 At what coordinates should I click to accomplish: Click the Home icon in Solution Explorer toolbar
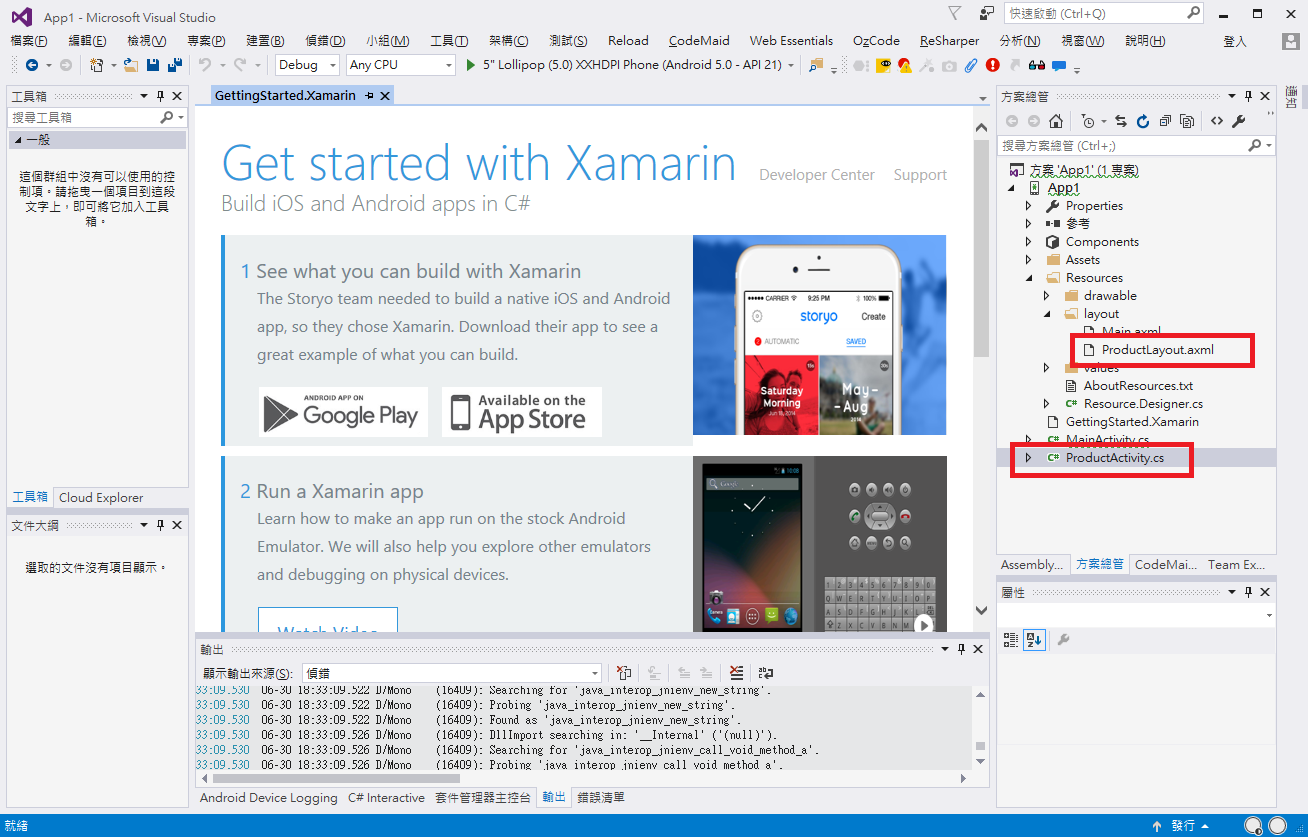[1056, 121]
